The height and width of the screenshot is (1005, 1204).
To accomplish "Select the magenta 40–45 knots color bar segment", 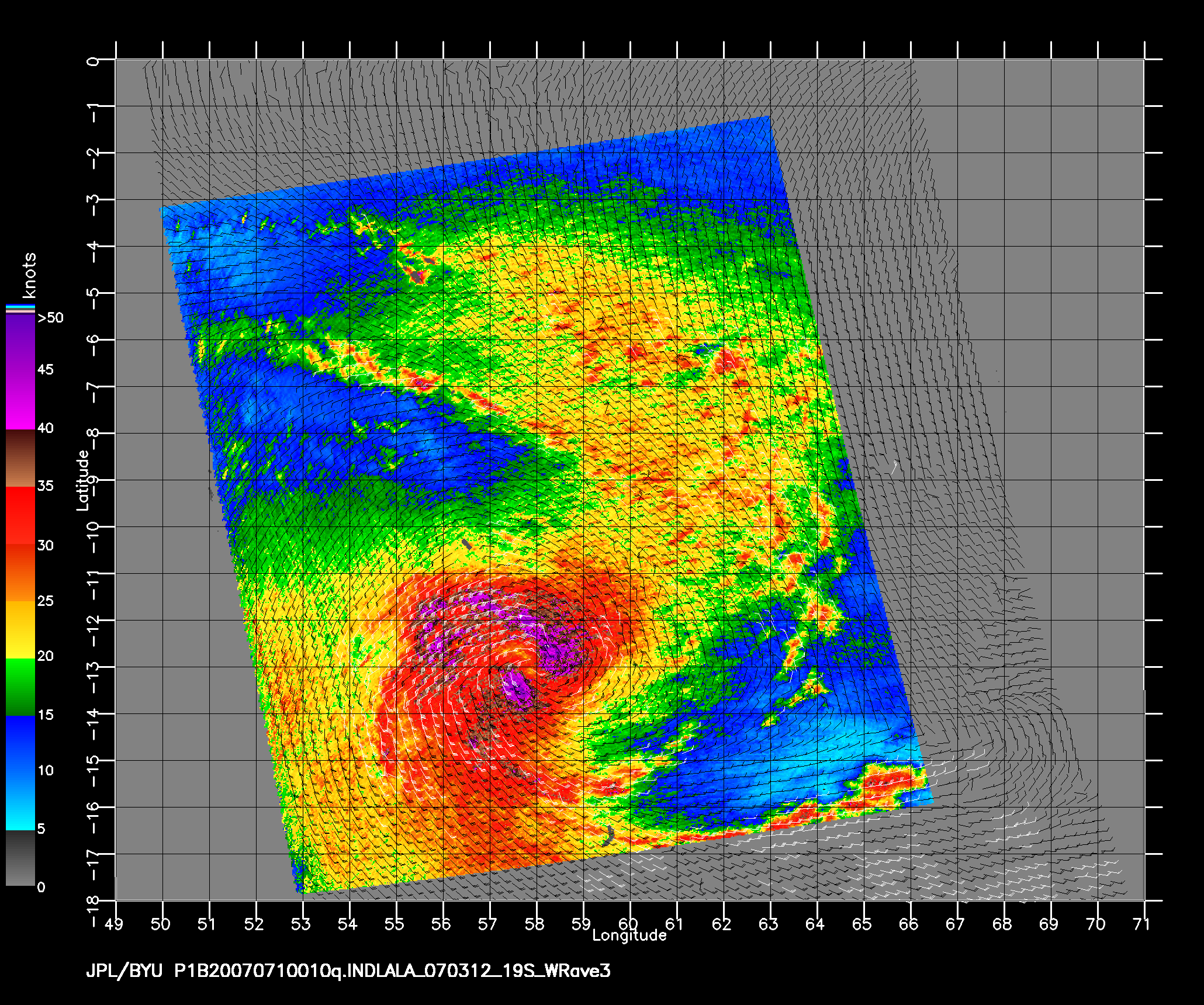I will 20,401.
